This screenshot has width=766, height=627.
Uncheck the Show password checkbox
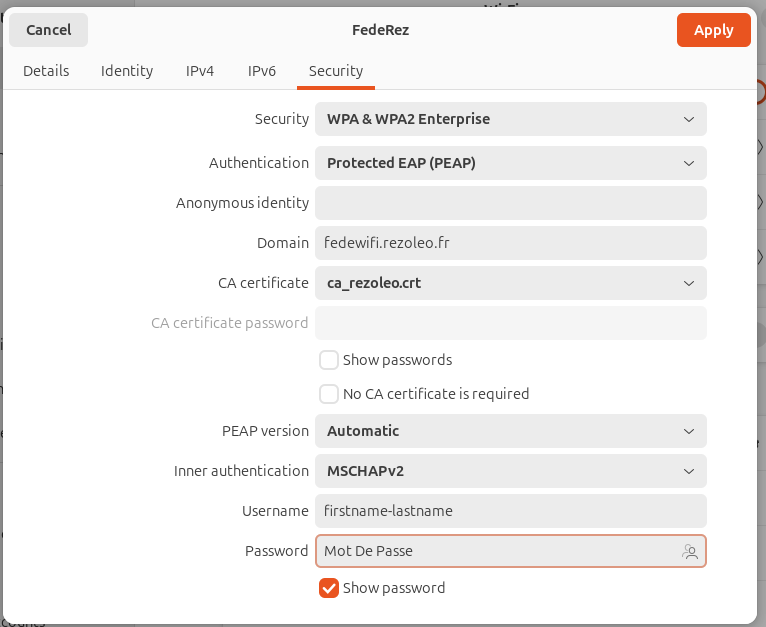[x=329, y=588]
